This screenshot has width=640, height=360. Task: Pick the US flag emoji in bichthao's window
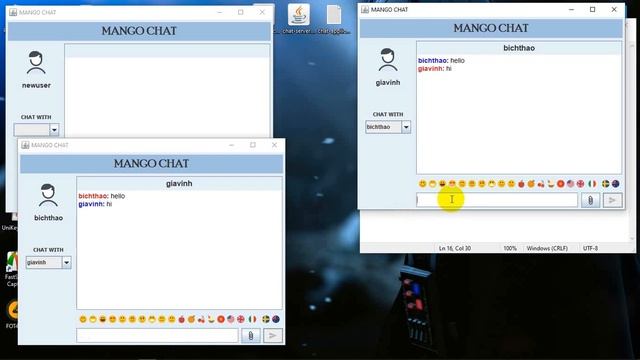(231, 319)
